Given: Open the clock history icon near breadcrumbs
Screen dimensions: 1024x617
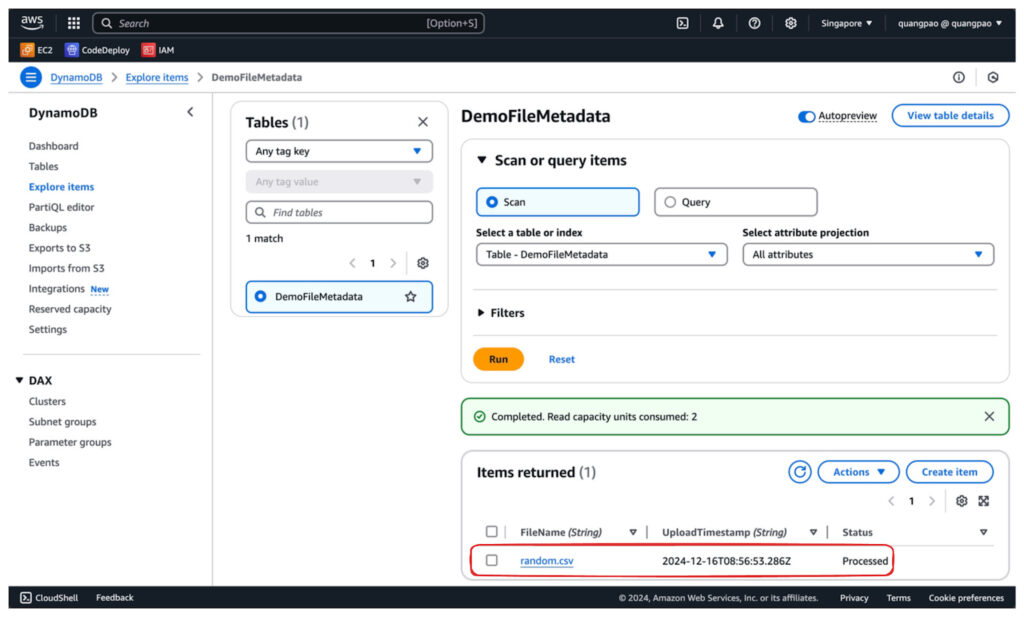Looking at the screenshot, I should click(993, 77).
